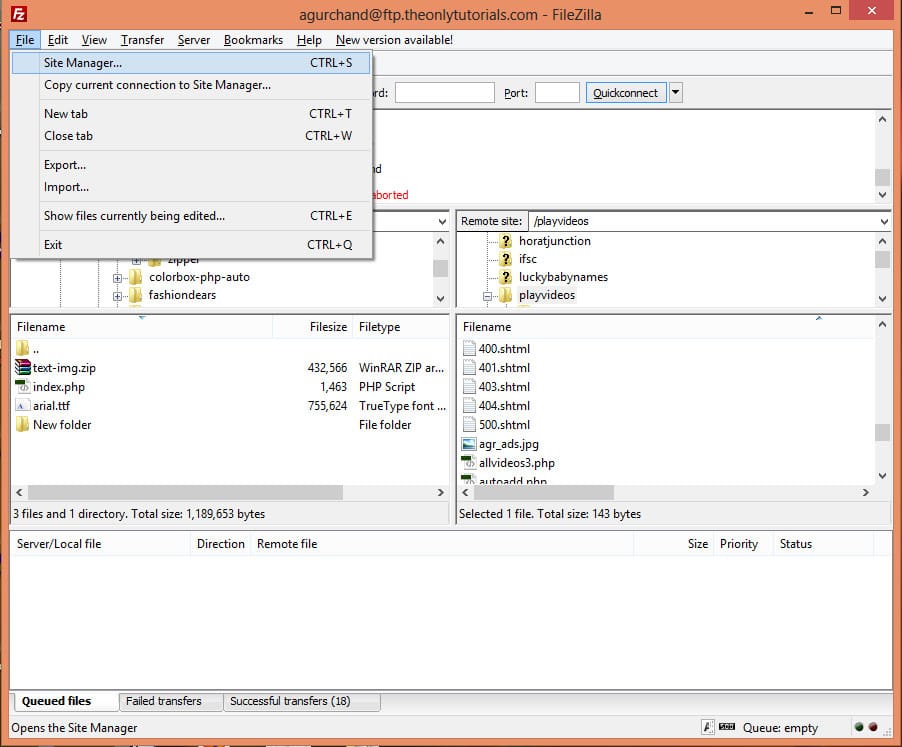The height and width of the screenshot is (747, 902).
Task: Click the 400.shtml file icon
Action: tap(469, 348)
